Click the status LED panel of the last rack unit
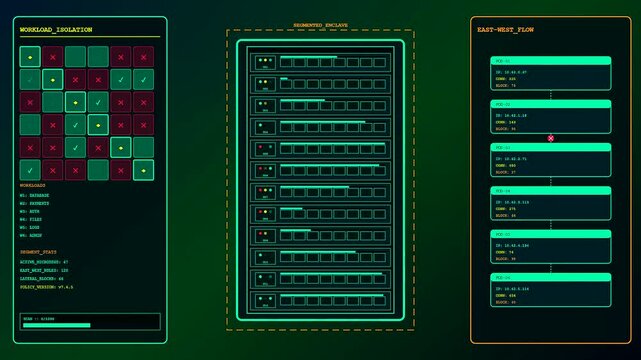Image resolution: width=641 pixels, height=360 pixels. coord(265,301)
